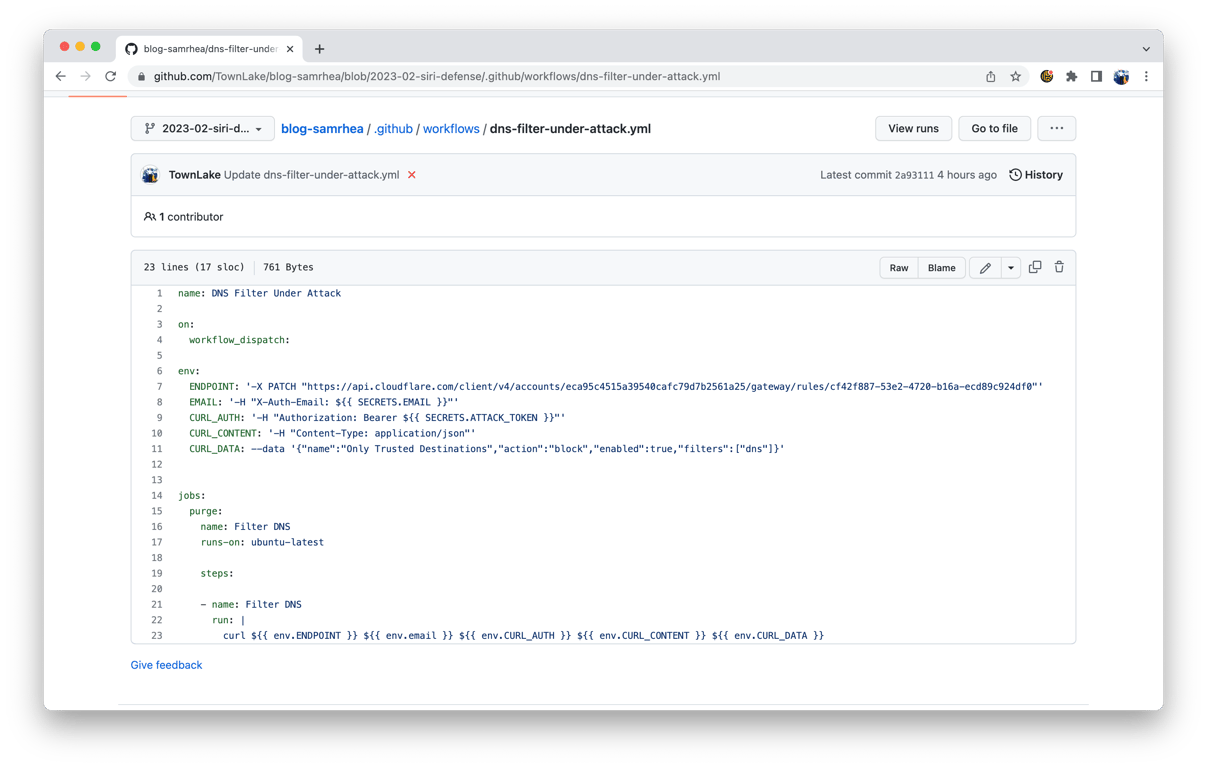Copy raw contents with the copy icon
The height and width of the screenshot is (768, 1207).
tap(1035, 267)
